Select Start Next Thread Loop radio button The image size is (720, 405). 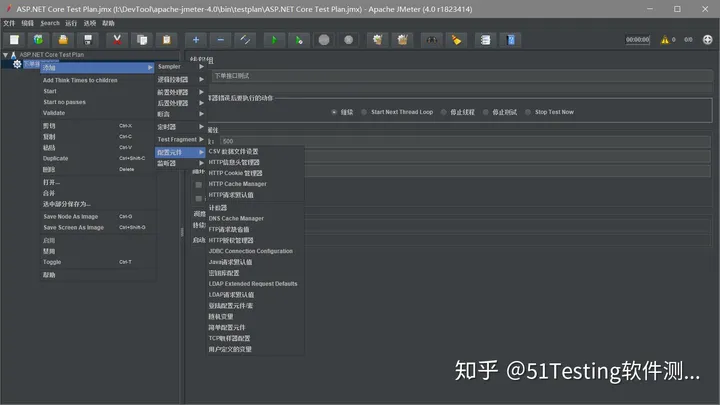364,112
